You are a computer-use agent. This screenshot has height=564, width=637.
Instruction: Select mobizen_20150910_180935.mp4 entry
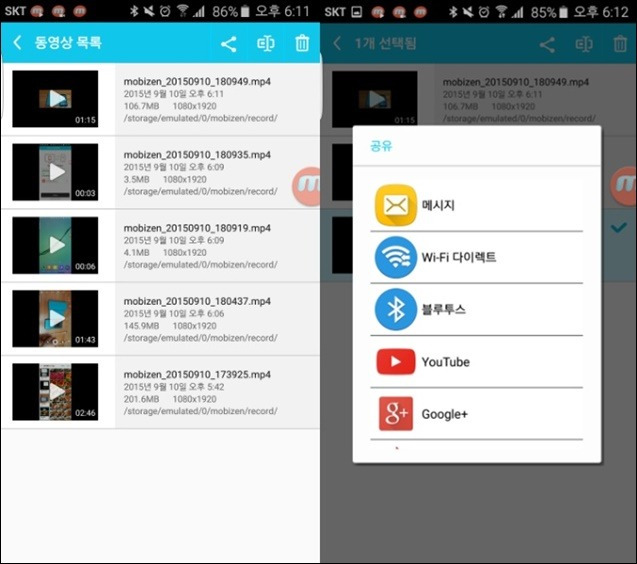click(x=160, y=172)
